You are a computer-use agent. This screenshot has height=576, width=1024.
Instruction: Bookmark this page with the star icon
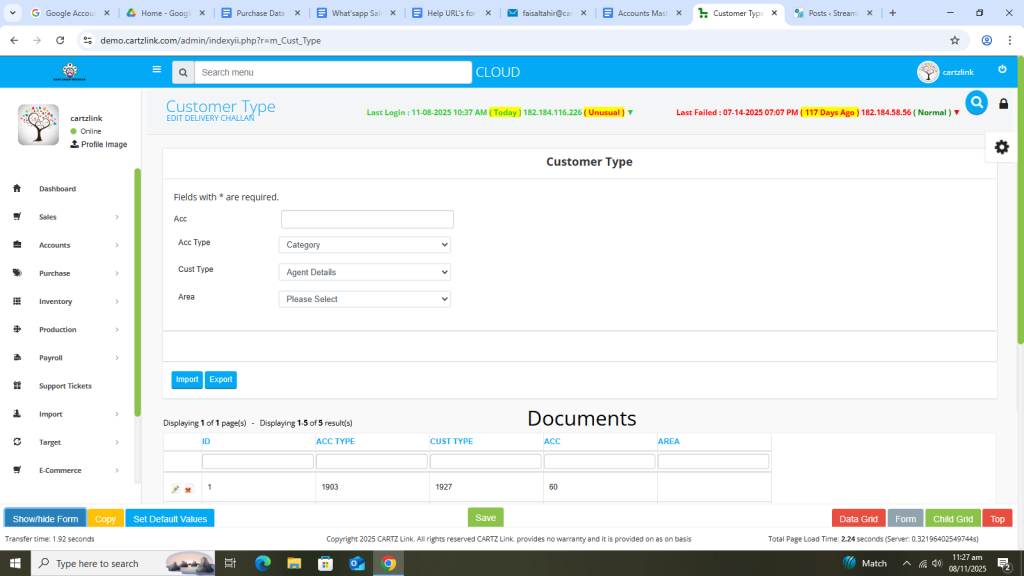coord(955,40)
